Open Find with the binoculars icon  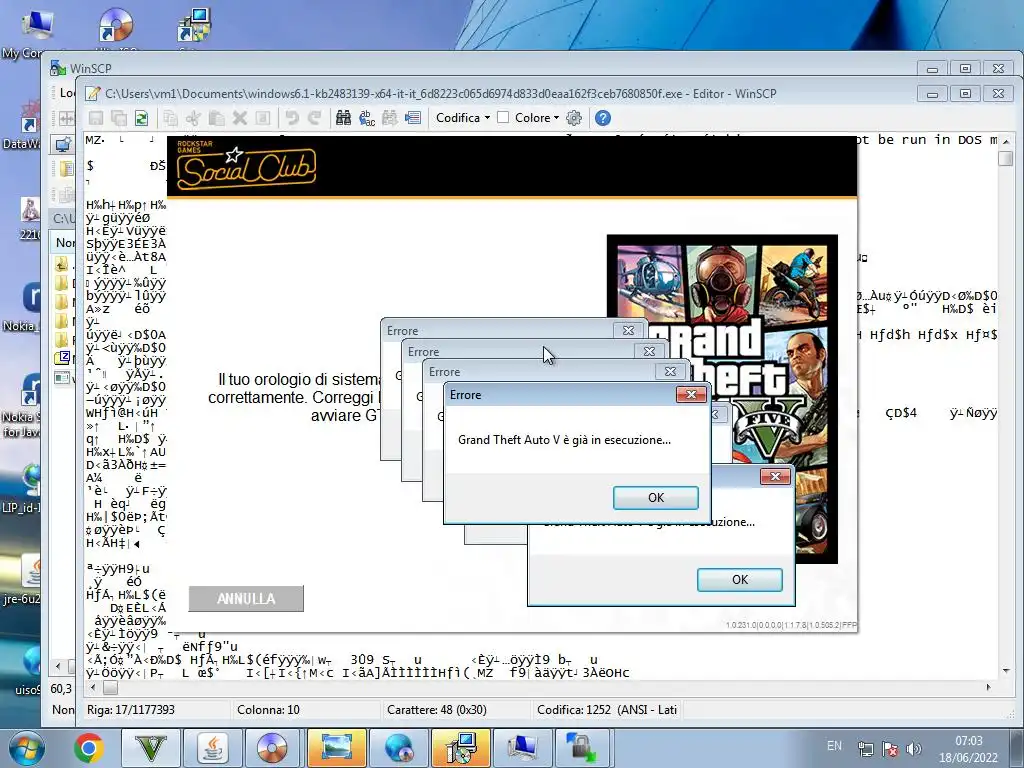point(344,118)
